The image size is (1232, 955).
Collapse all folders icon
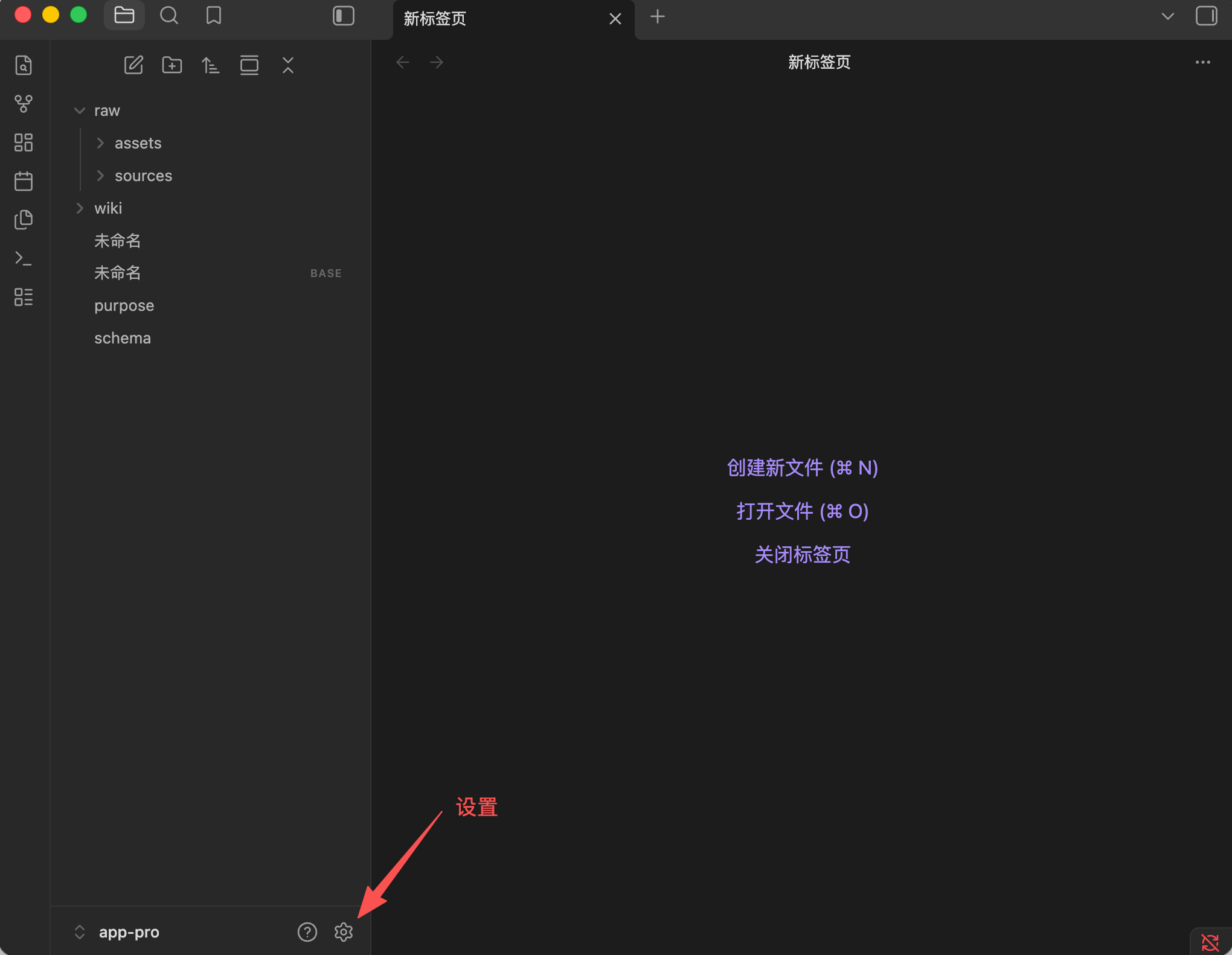(x=288, y=65)
